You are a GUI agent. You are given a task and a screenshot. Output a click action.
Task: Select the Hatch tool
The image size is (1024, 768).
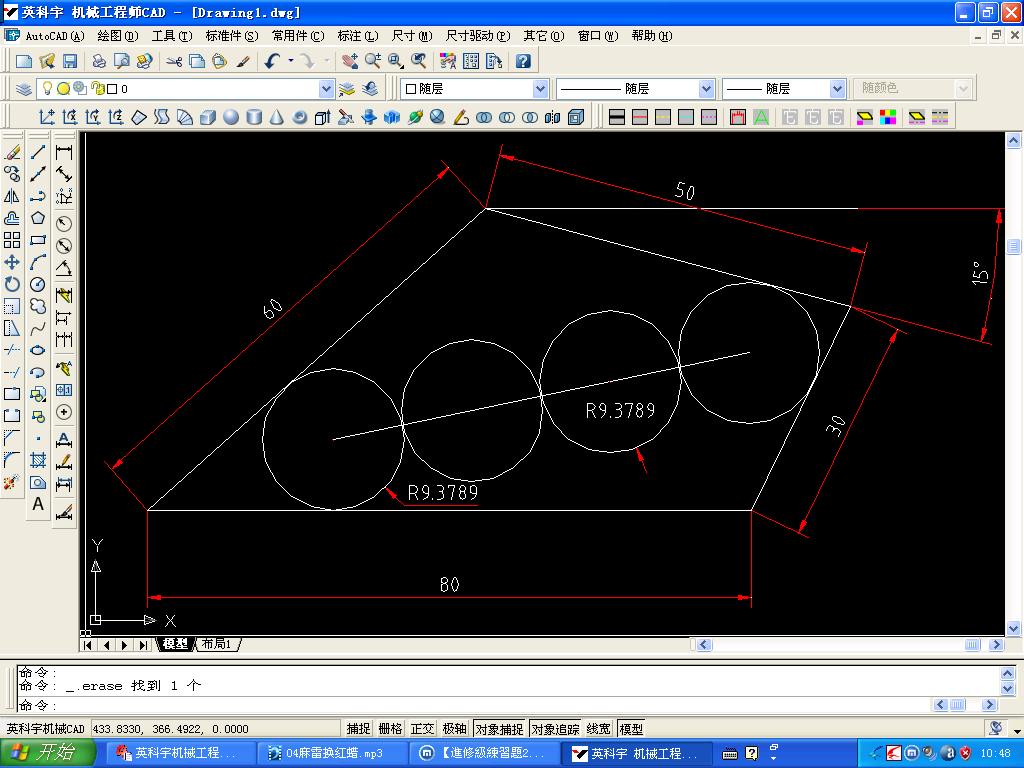pyautogui.click(x=38, y=460)
